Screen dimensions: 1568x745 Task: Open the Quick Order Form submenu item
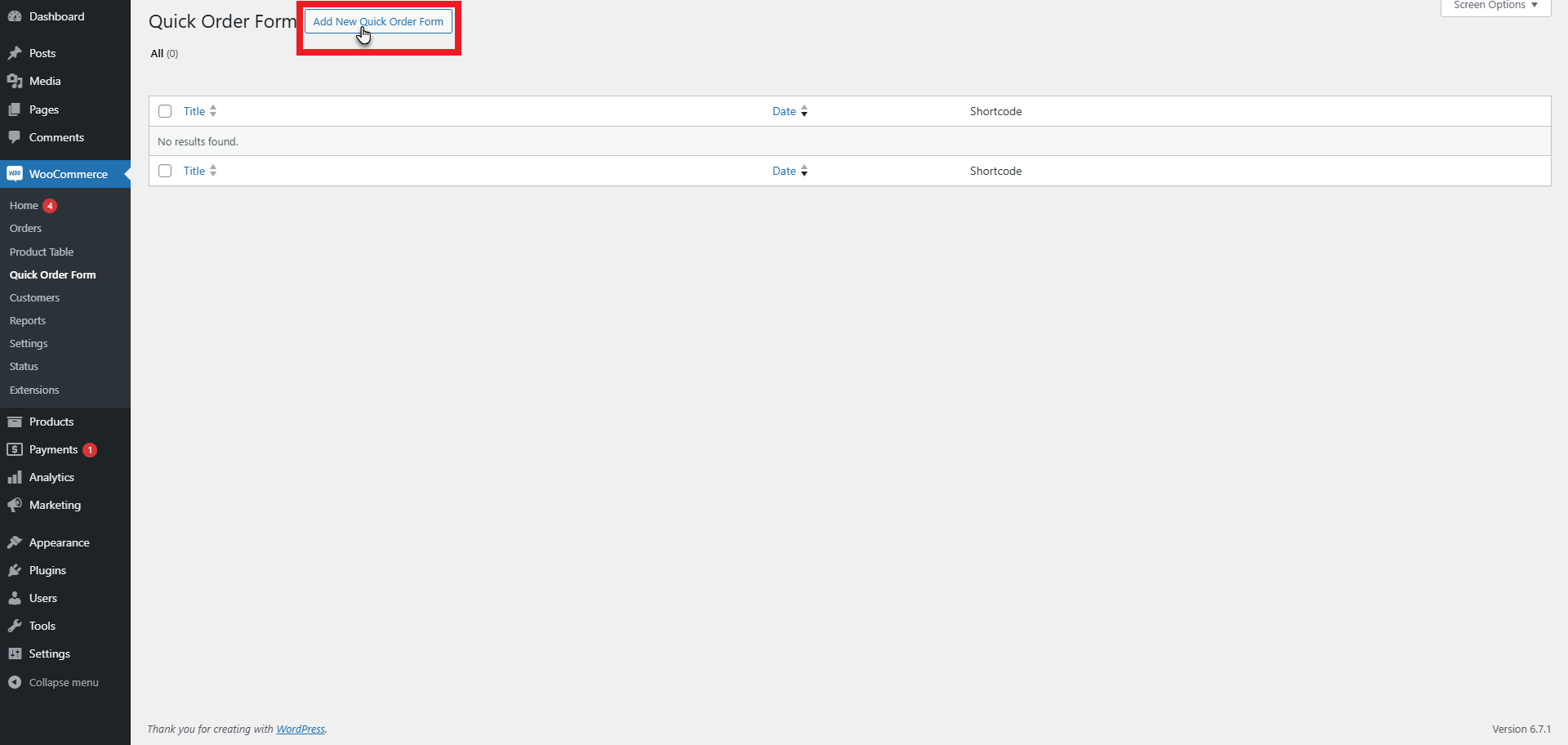[52, 274]
